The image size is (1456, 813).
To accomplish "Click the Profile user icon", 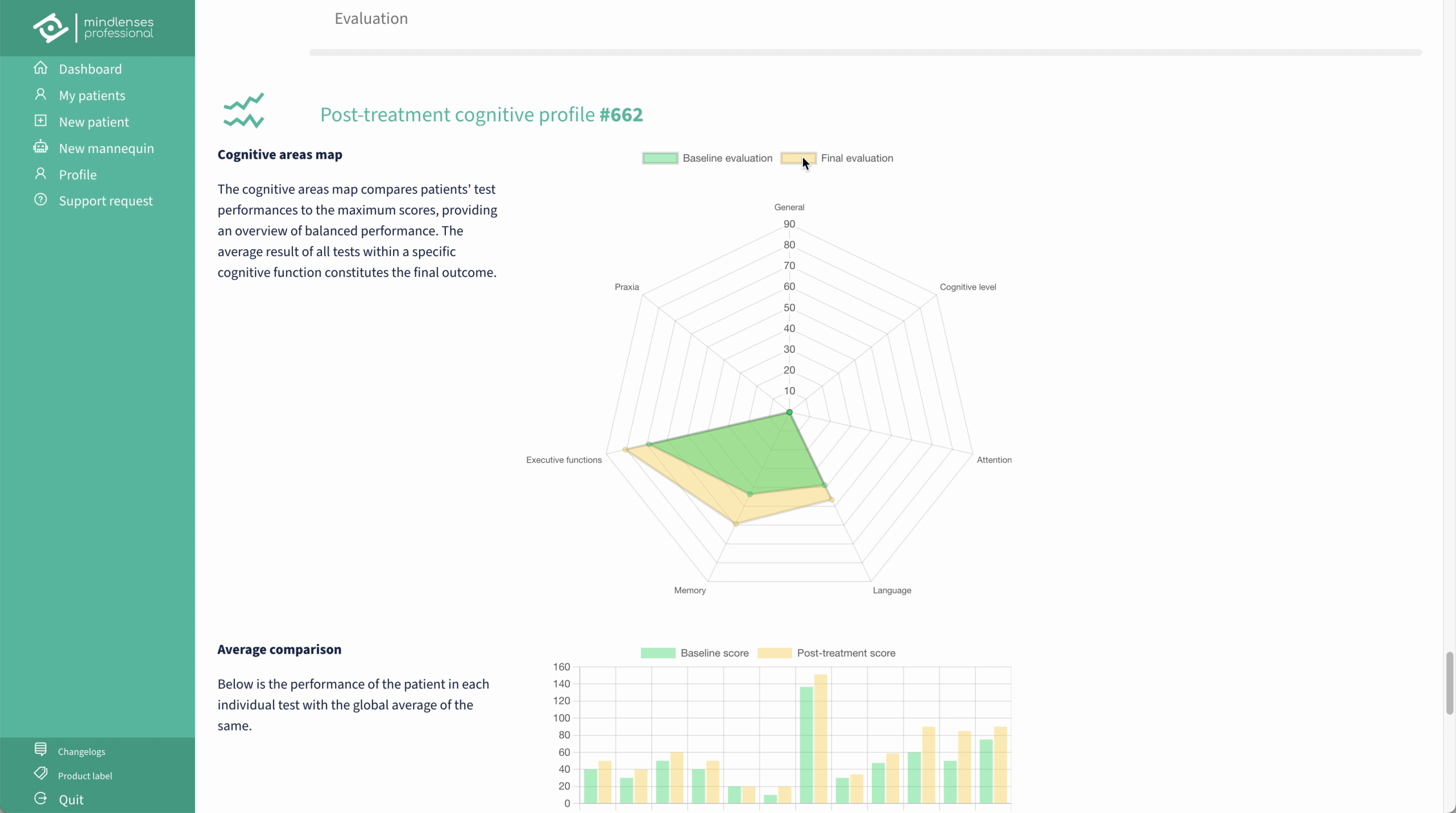I will coord(40,174).
